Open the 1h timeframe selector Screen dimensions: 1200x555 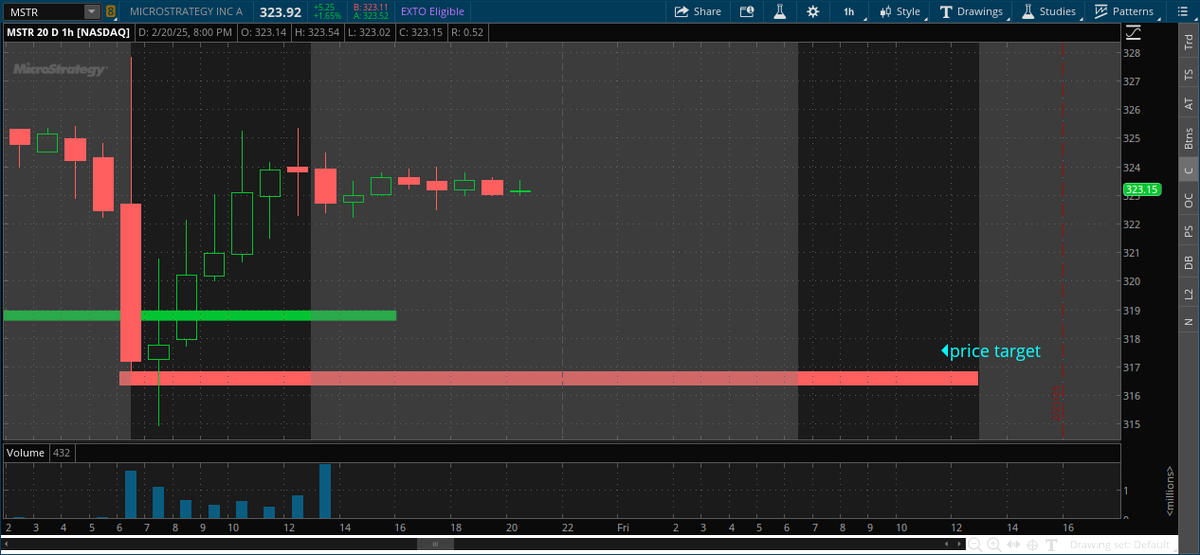pyautogui.click(x=848, y=12)
